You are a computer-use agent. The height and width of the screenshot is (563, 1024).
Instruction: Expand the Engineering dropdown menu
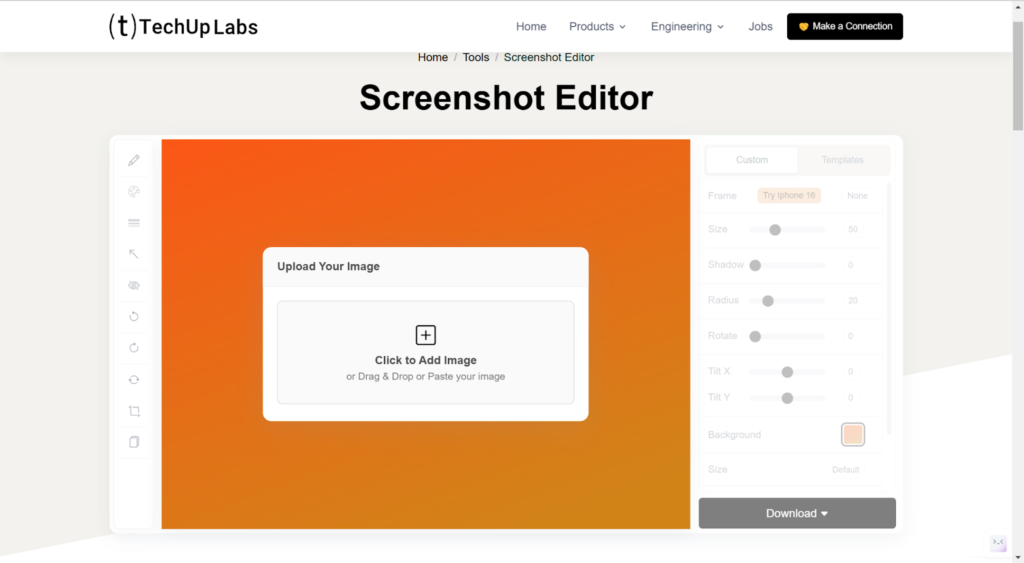click(687, 27)
